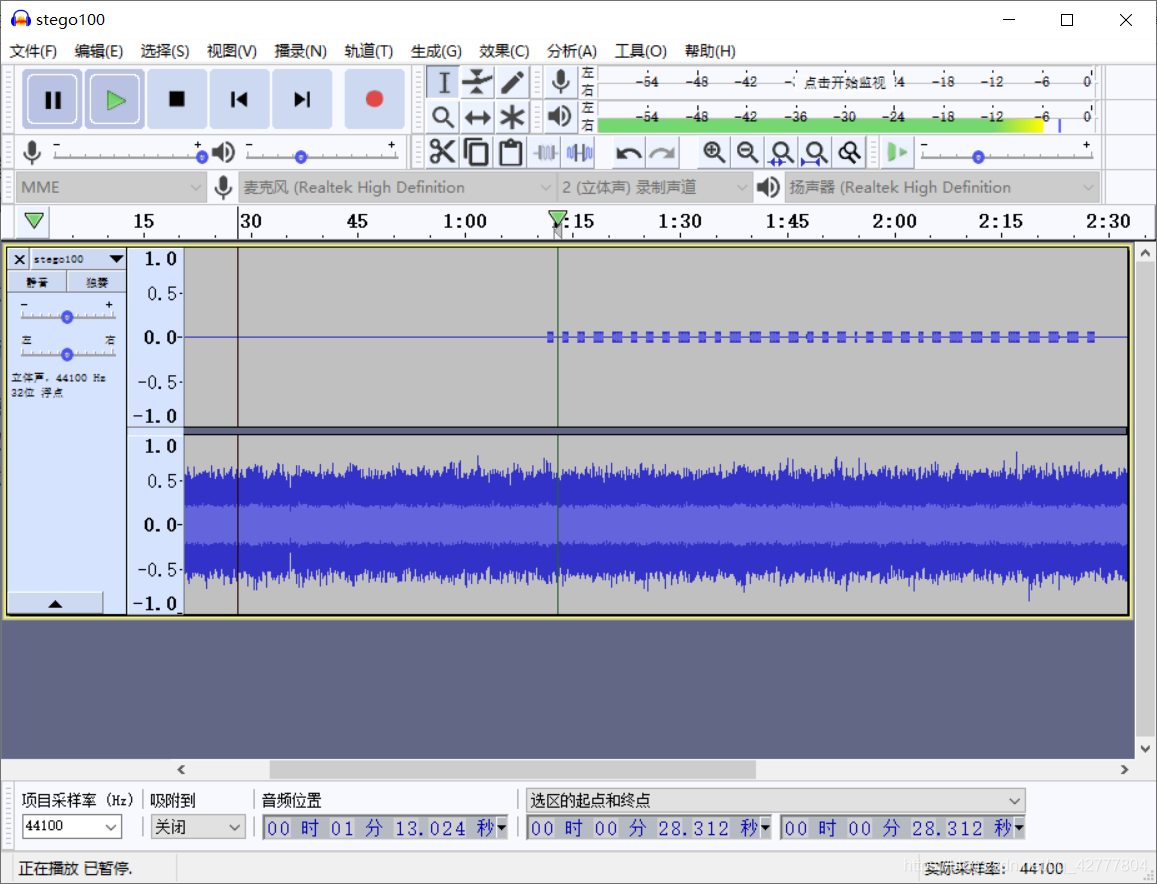
Task: Click the recording volume slider knob
Action: coord(201,157)
